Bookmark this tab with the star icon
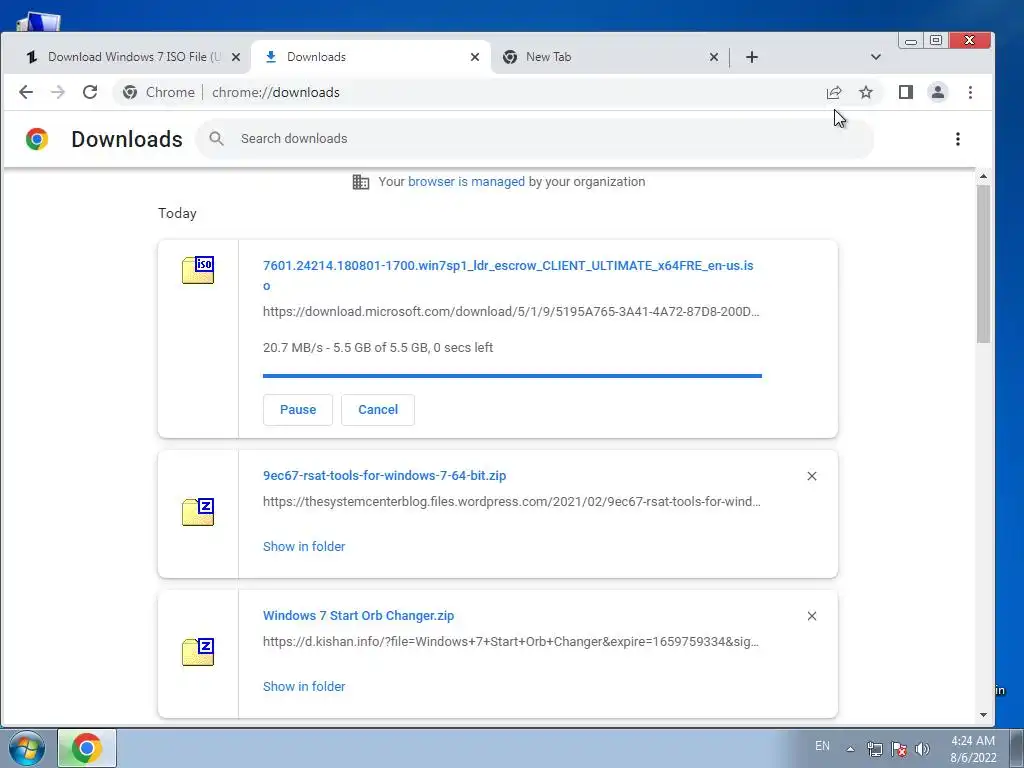1024x768 pixels. tap(866, 92)
